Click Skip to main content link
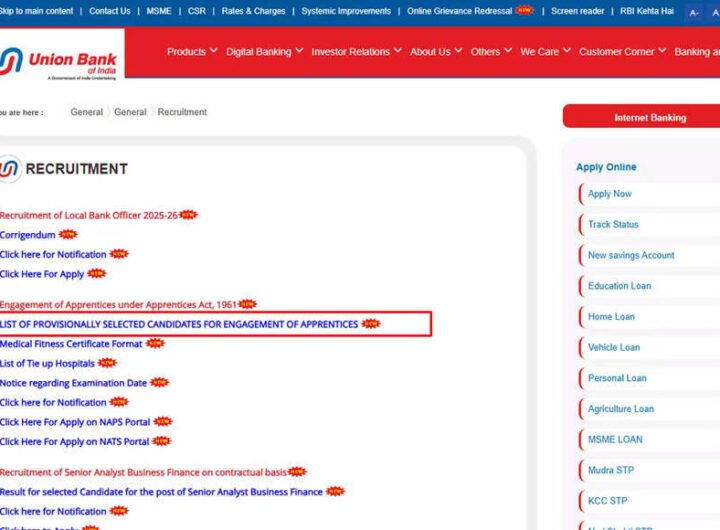The height and width of the screenshot is (530, 720). pos(36,11)
